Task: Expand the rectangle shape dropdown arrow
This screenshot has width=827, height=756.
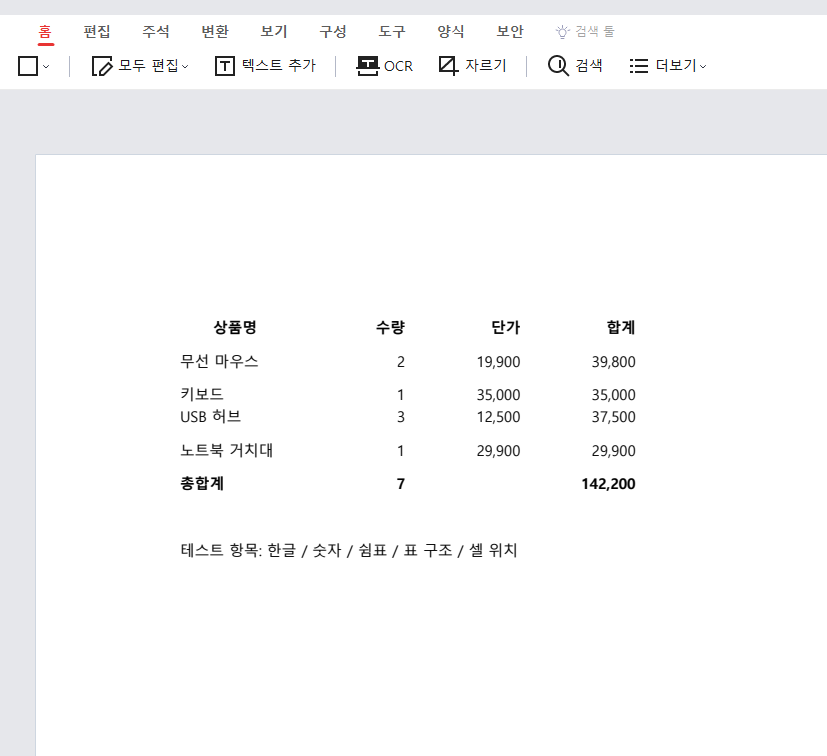Action: pos(46,66)
